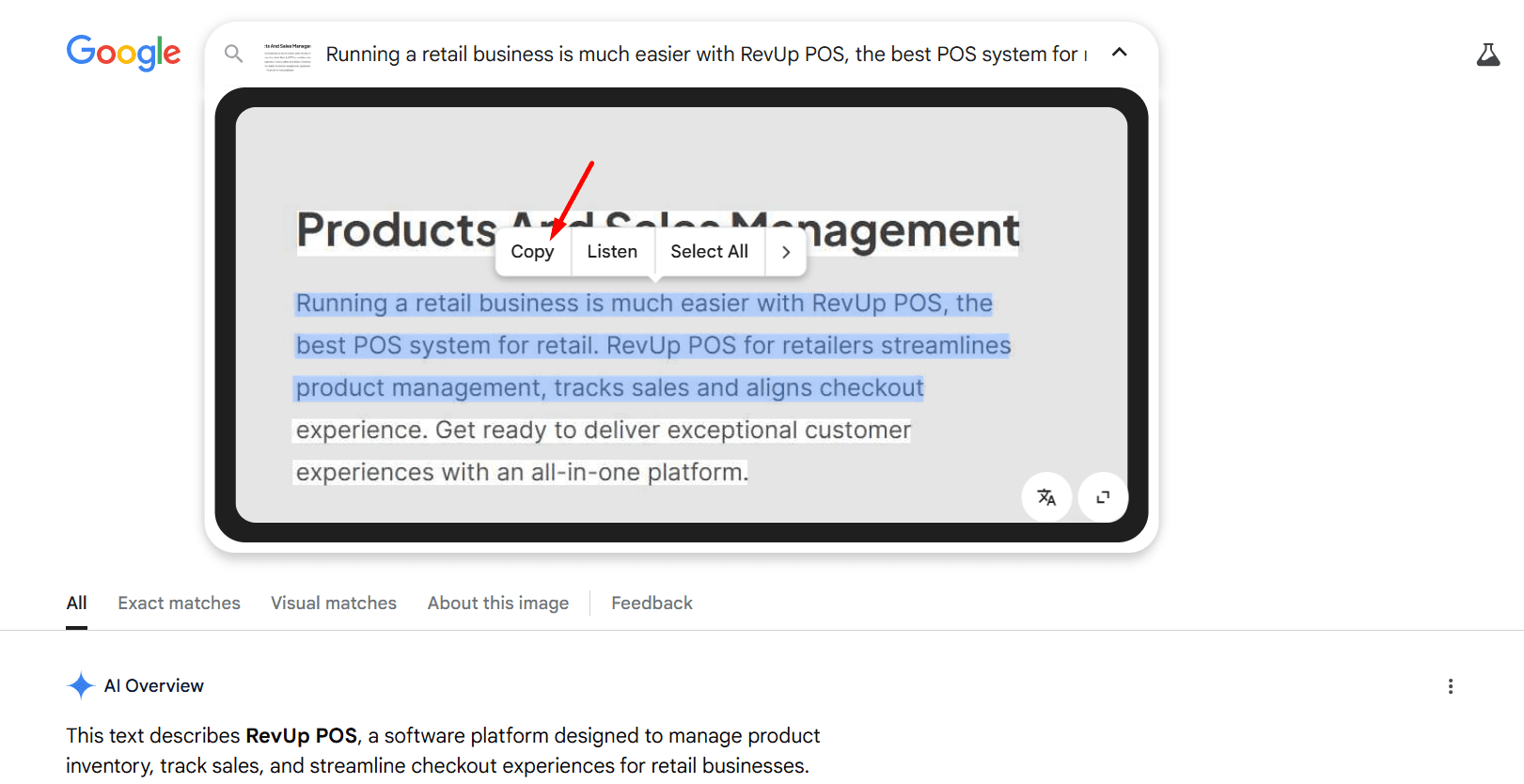Open the Visual matches tab
The width and height of the screenshot is (1524, 784).
point(334,604)
